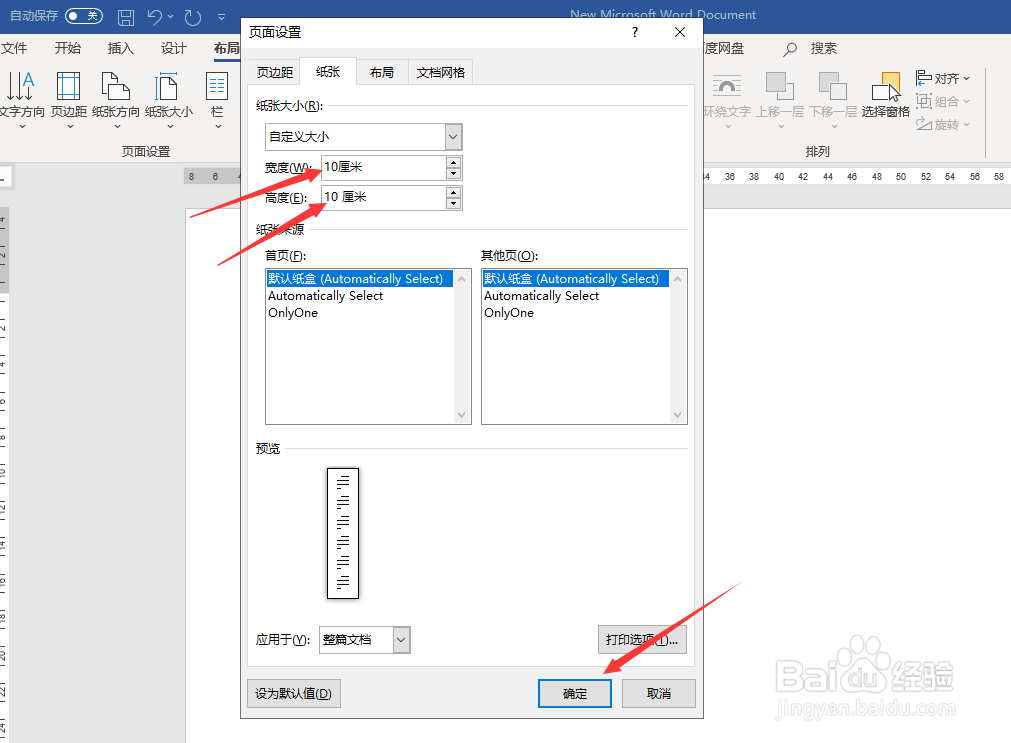Click the 搜索 search magnifier icon
The height and width of the screenshot is (743, 1011).
pyautogui.click(x=790, y=49)
